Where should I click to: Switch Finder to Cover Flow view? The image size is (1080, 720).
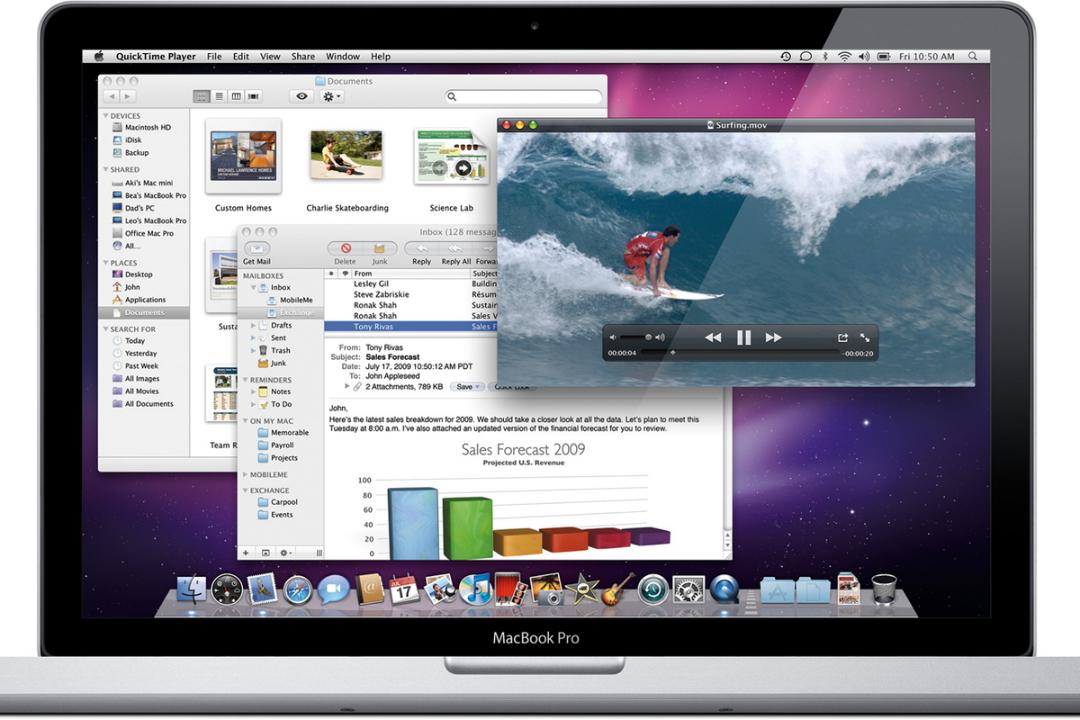pos(253,96)
